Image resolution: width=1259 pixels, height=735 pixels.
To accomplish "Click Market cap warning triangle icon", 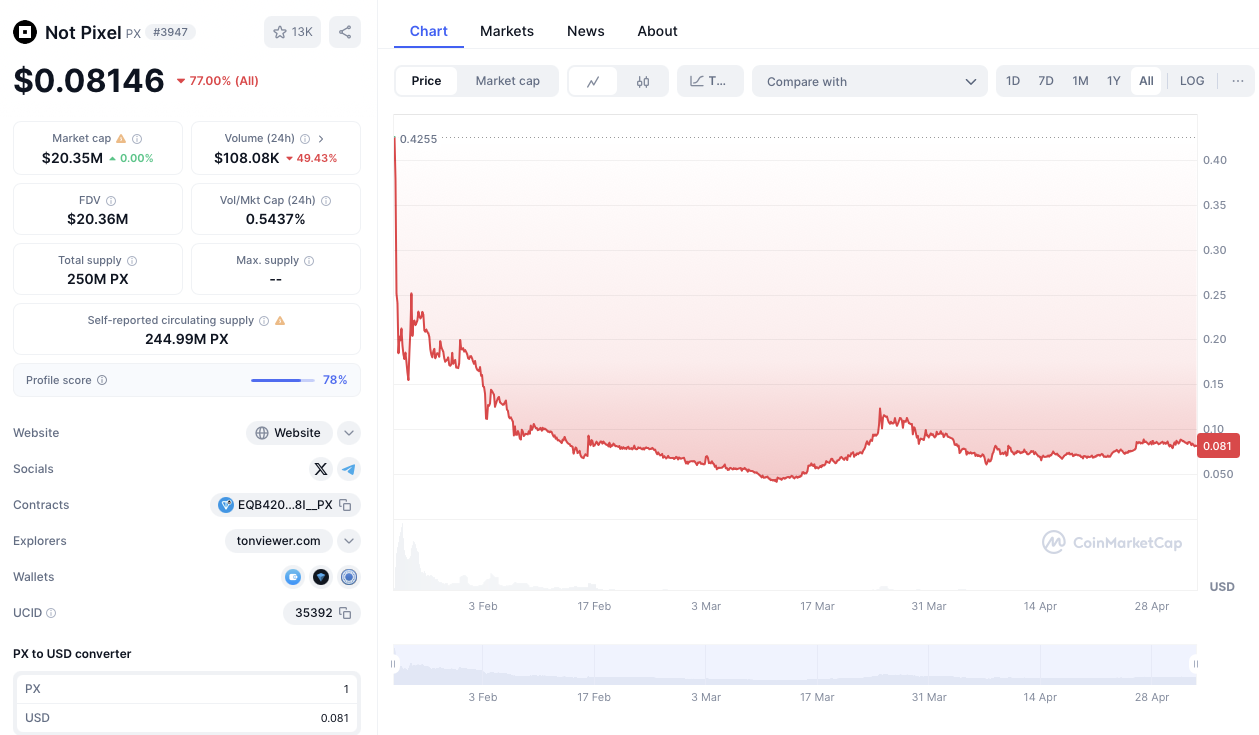I will click(121, 139).
